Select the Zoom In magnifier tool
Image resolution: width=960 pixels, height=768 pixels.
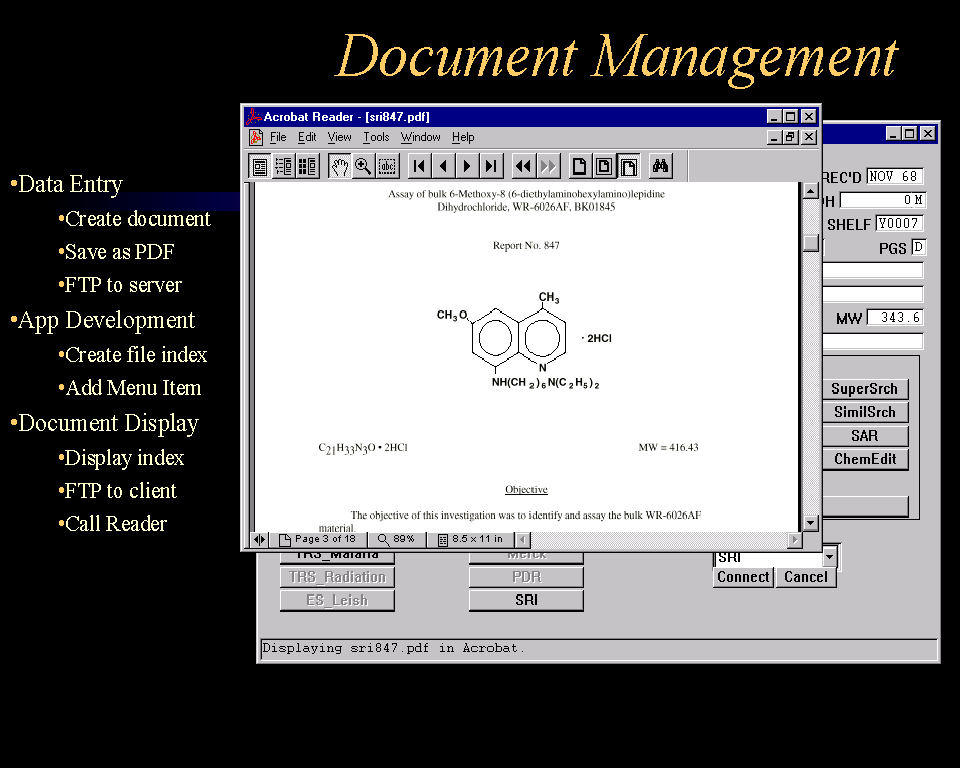363,166
